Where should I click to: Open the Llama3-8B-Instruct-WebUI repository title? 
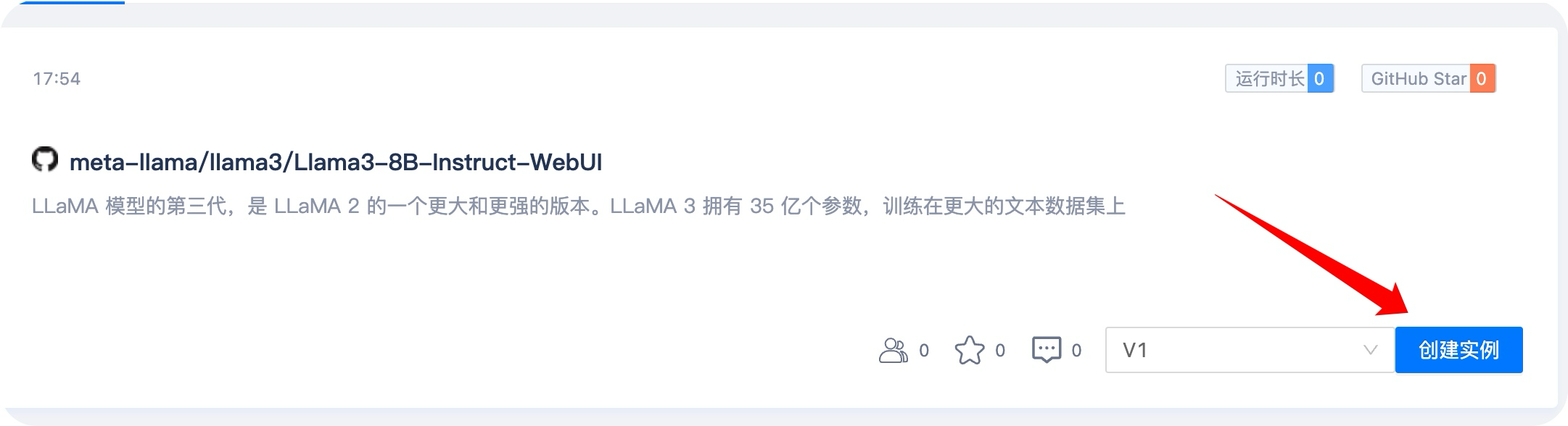click(x=338, y=162)
